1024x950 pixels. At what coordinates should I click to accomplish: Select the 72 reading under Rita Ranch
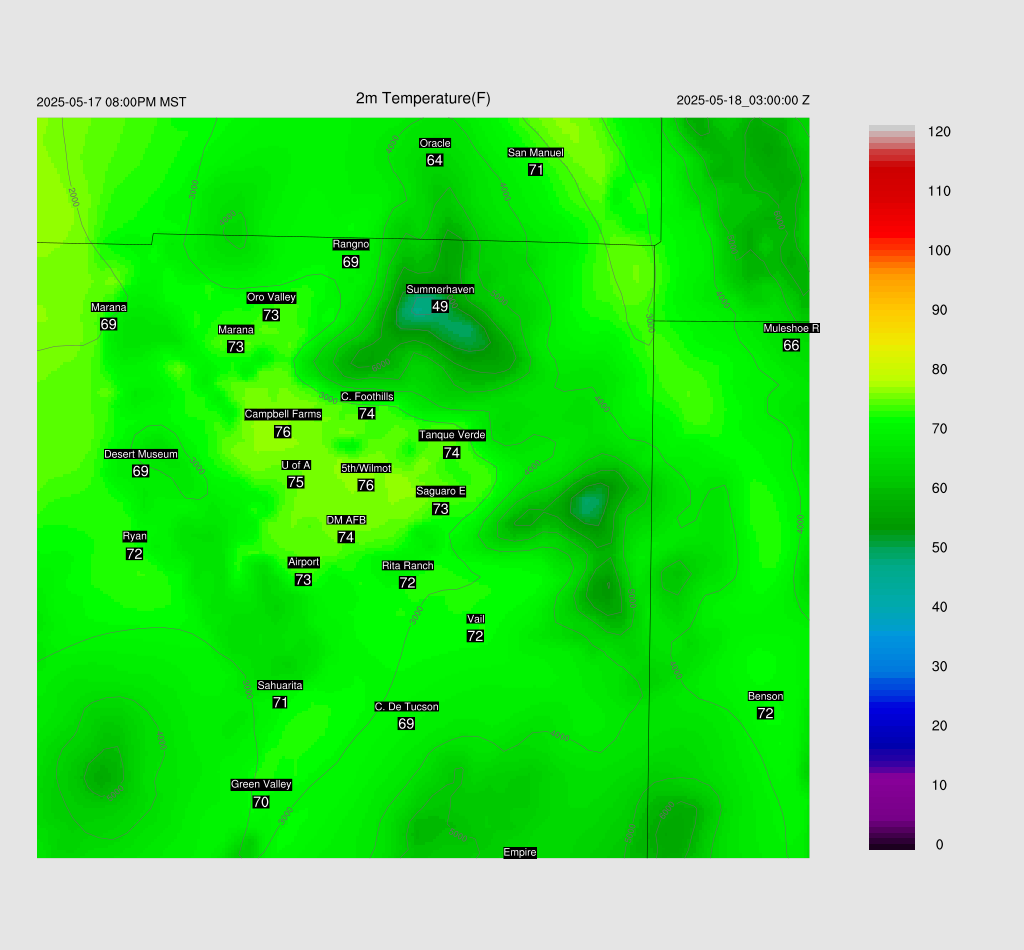click(x=408, y=583)
